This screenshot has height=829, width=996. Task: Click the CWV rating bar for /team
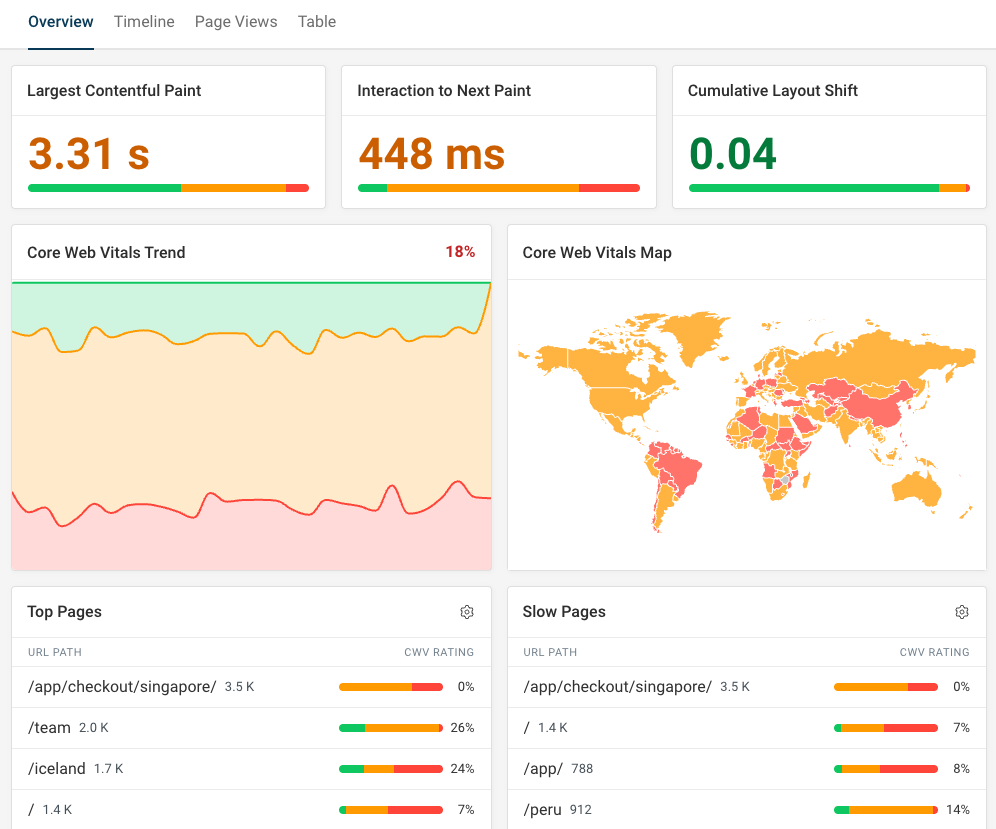(x=391, y=727)
